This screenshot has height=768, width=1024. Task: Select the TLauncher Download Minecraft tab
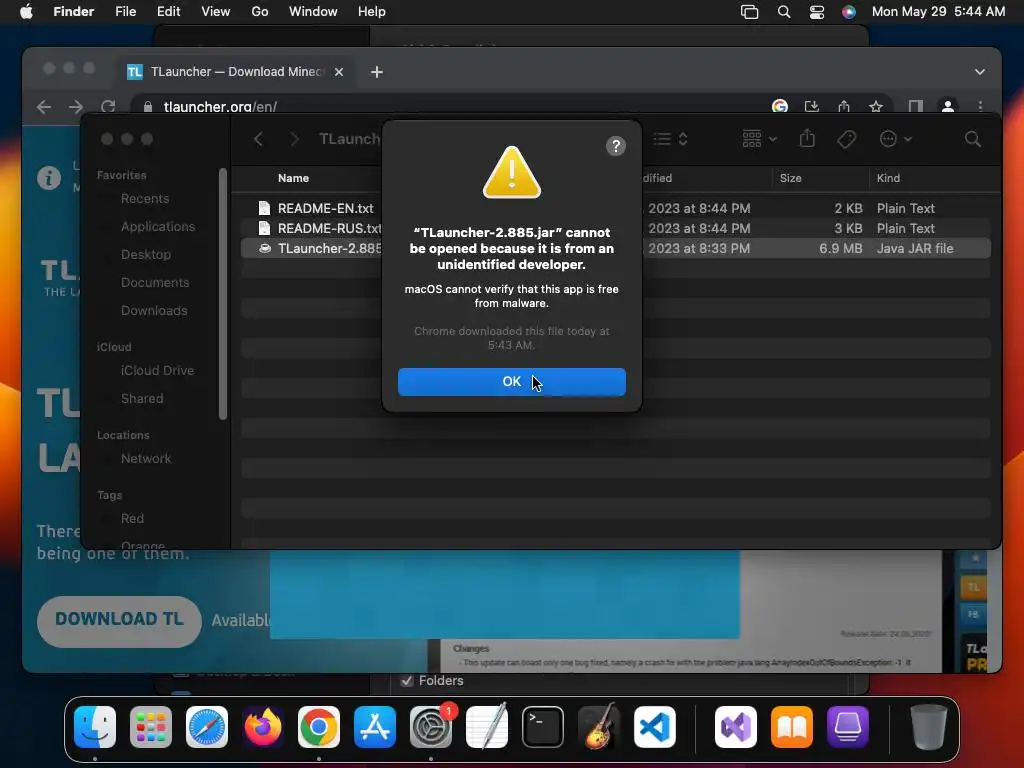(236, 72)
